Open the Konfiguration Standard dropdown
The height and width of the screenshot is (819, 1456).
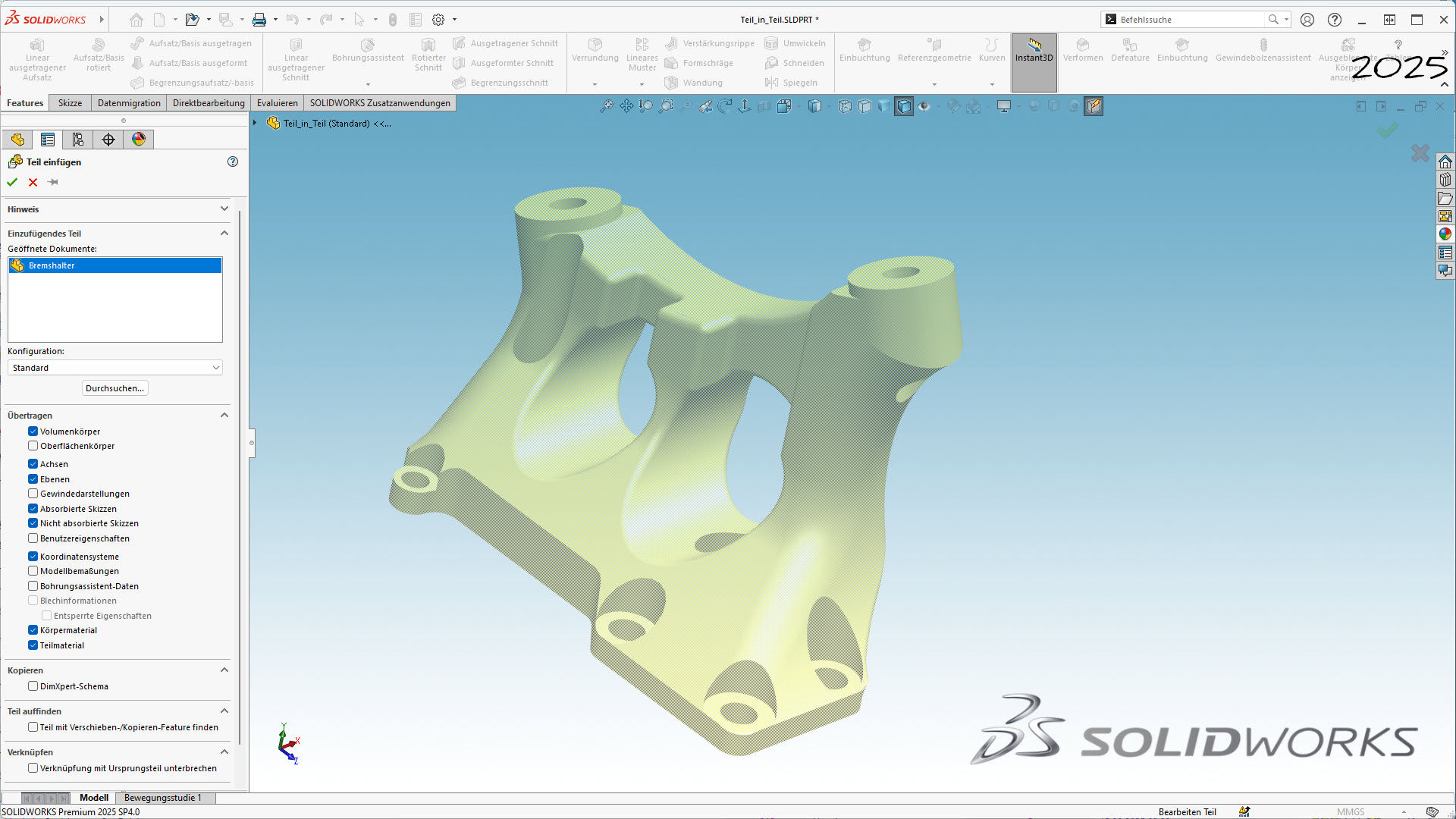point(115,368)
